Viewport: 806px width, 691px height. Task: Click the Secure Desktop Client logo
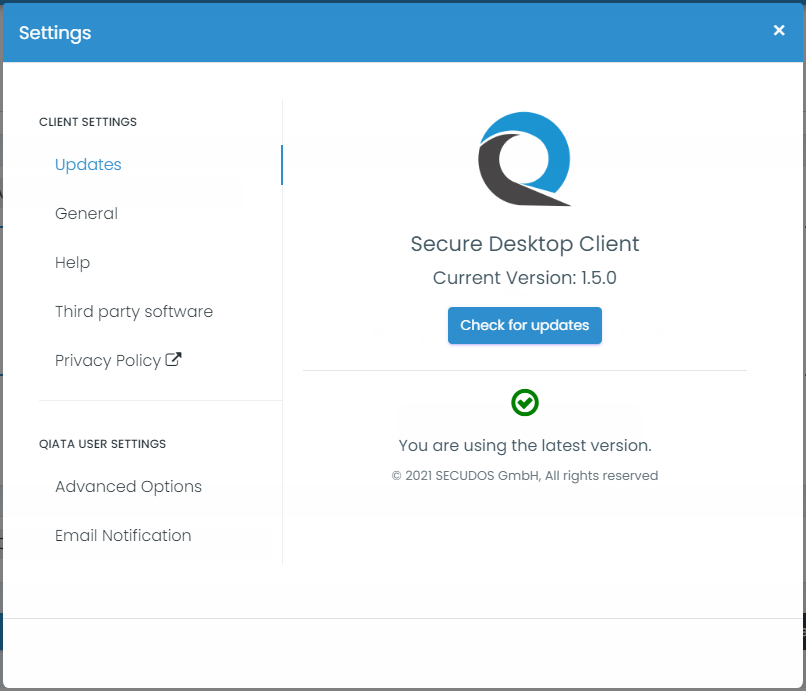[x=524, y=159]
